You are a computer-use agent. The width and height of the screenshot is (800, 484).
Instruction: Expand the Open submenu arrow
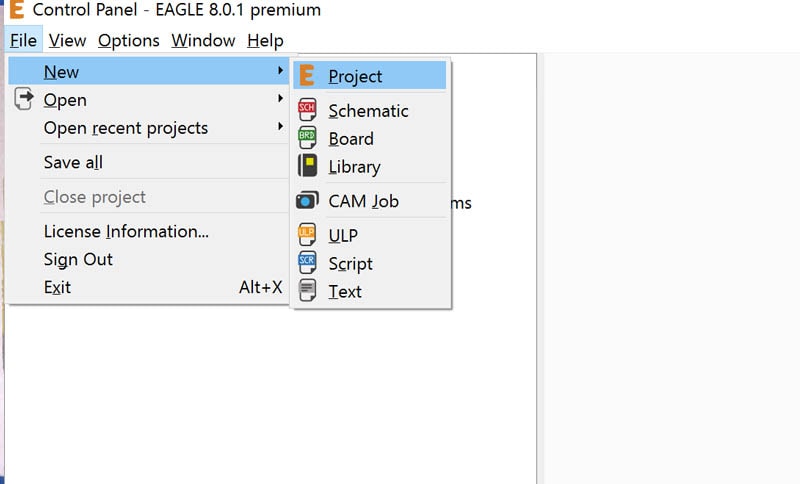click(280, 98)
